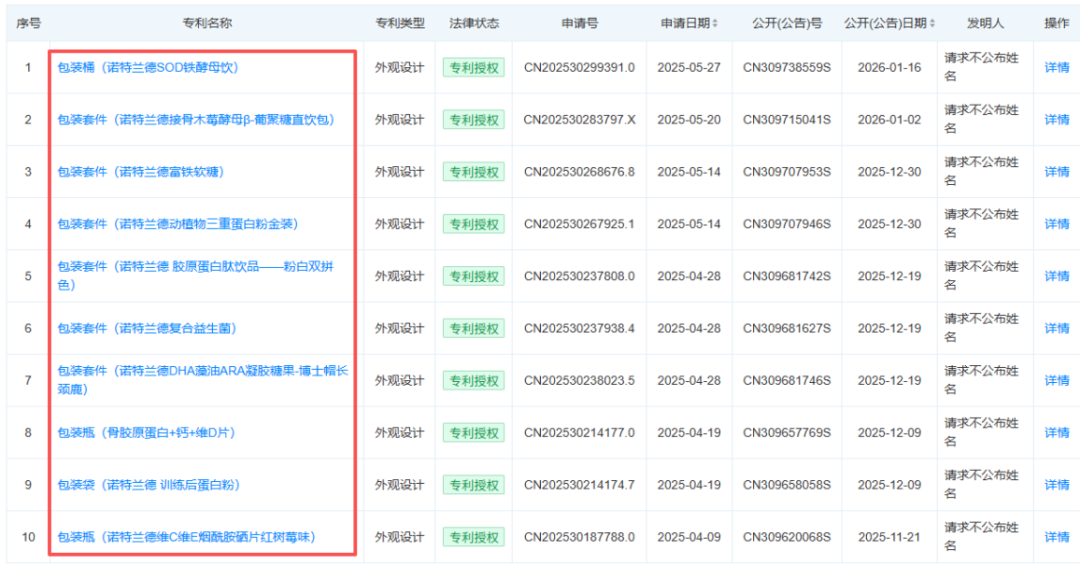1080x566 pixels.
Task: Select publication number CN309658058S
Action: 787,485
